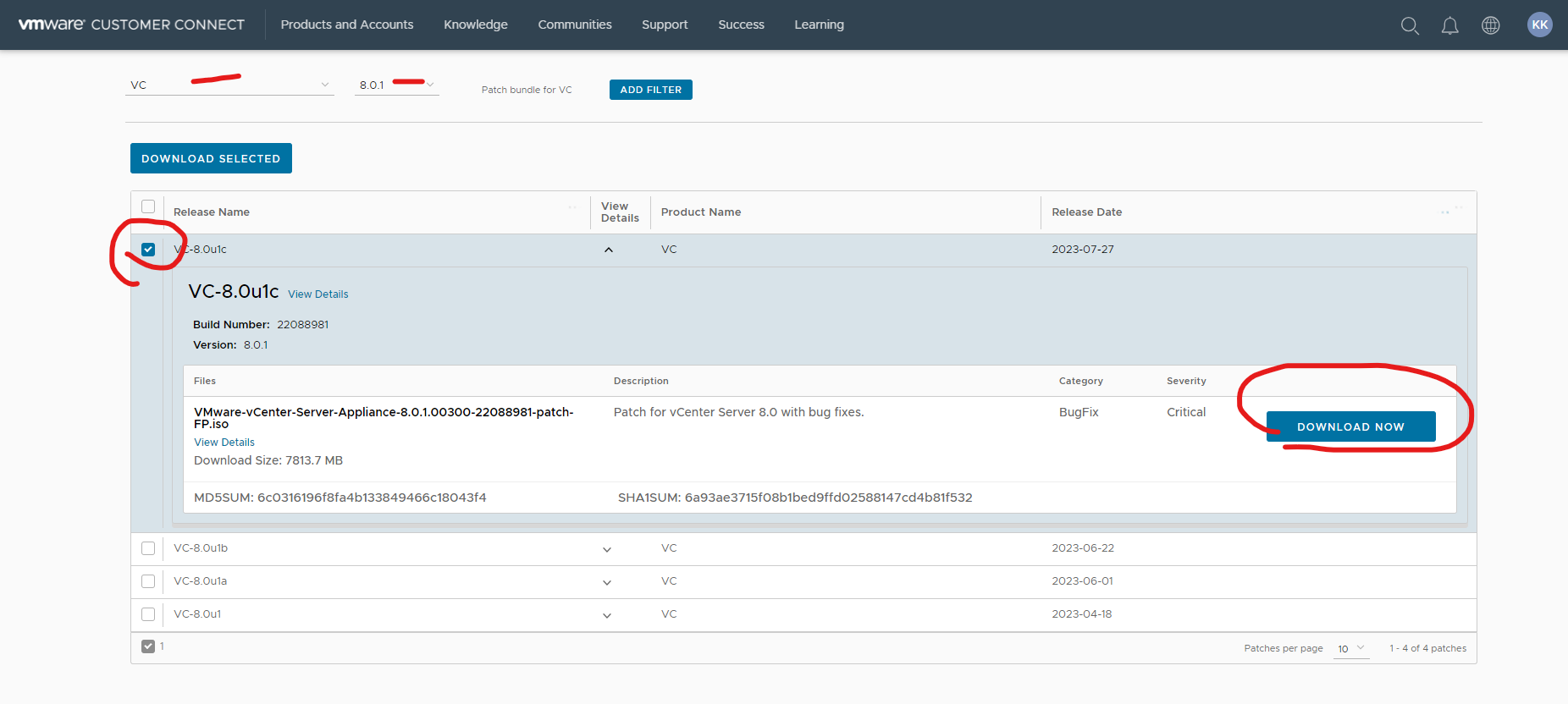Open the notifications bell icon
Viewport: 1568px width, 704px height.
pos(1450,25)
